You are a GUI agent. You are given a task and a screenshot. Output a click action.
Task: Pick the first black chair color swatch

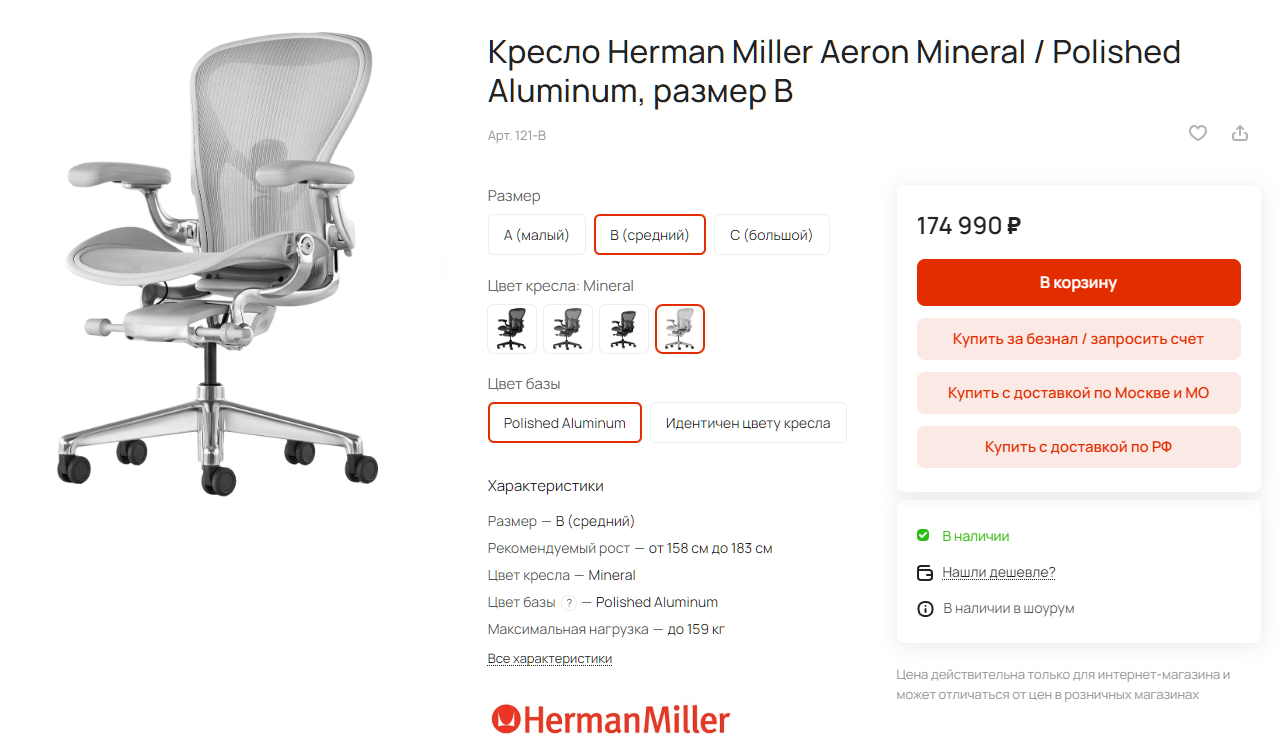512,329
